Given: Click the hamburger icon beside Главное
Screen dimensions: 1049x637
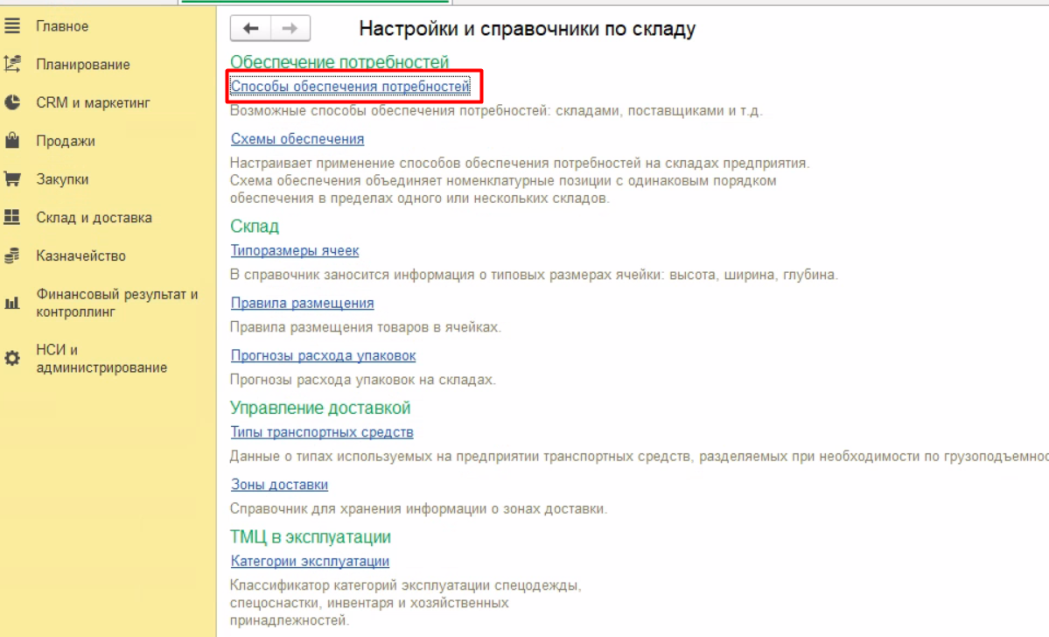Looking at the screenshot, I should pyautogui.click(x=13, y=26).
